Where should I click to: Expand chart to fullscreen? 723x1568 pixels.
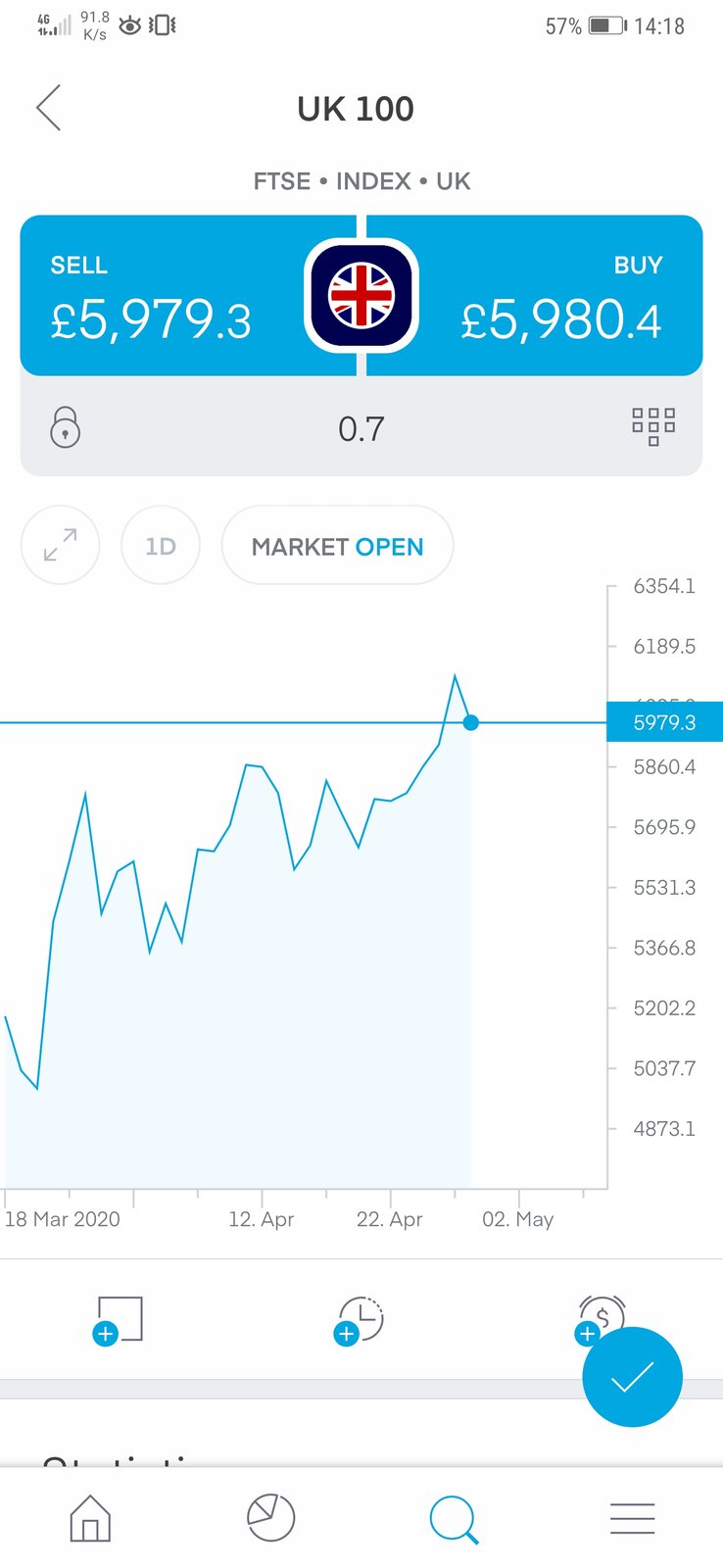[61, 545]
